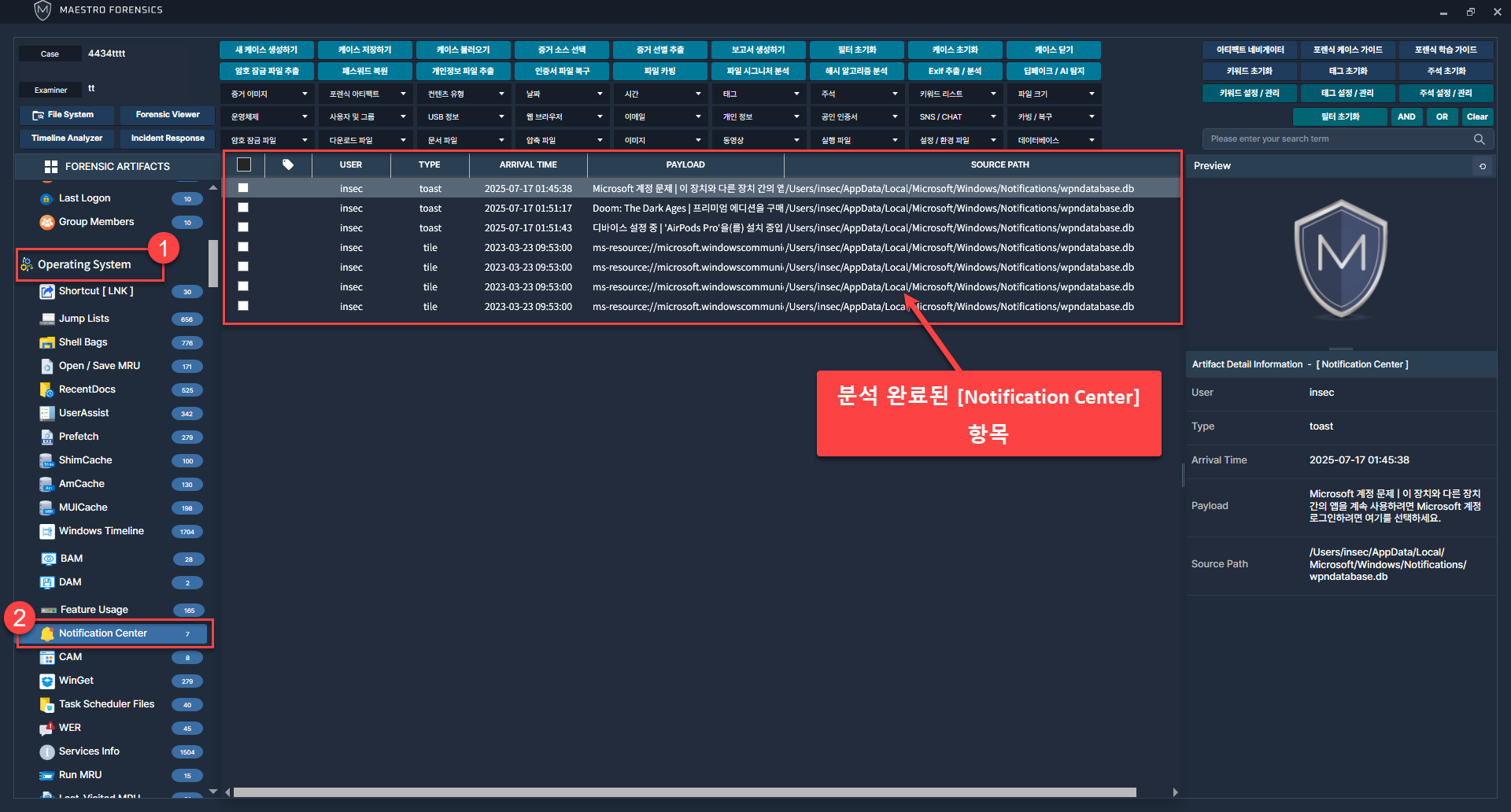Focus the search term input field
Viewport: 1511px width, 812px height.
(x=1338, y=139)
